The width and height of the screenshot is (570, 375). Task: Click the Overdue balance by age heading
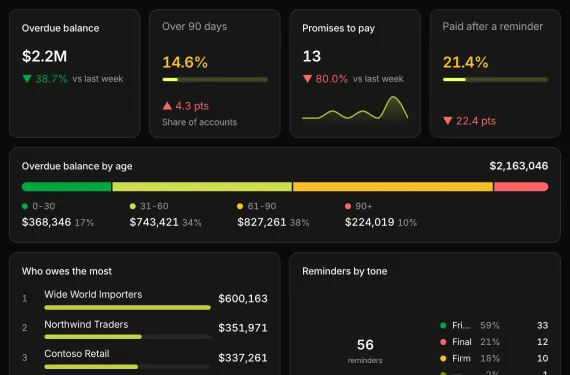[77, 166]
